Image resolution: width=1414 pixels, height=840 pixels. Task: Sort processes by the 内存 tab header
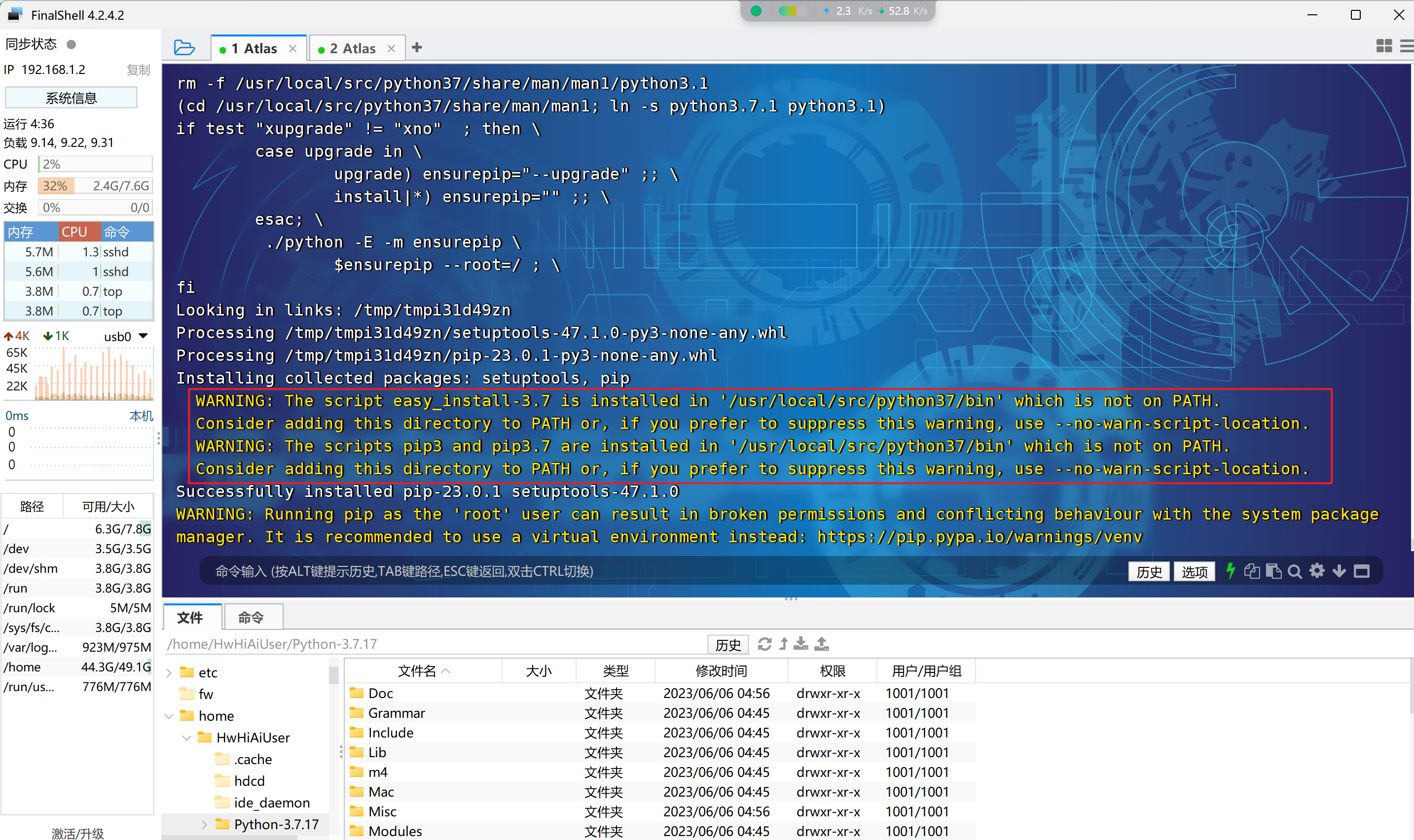pyautogui.click(x=31, y=232)
